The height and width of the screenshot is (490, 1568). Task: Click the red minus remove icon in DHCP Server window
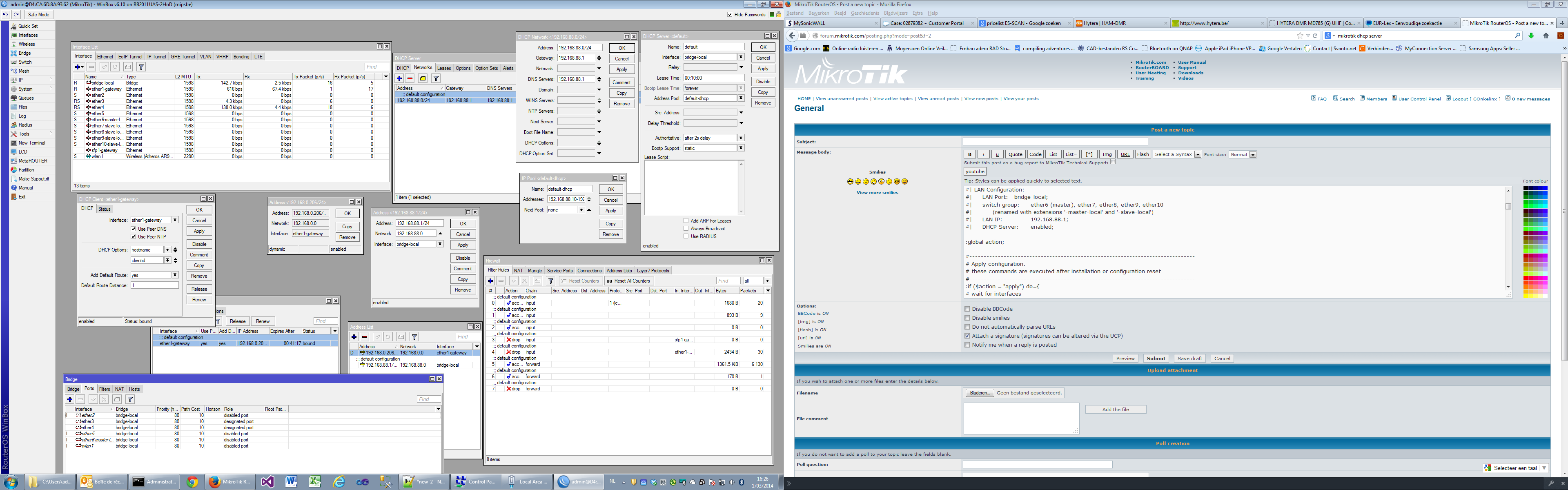coord(410,78)
